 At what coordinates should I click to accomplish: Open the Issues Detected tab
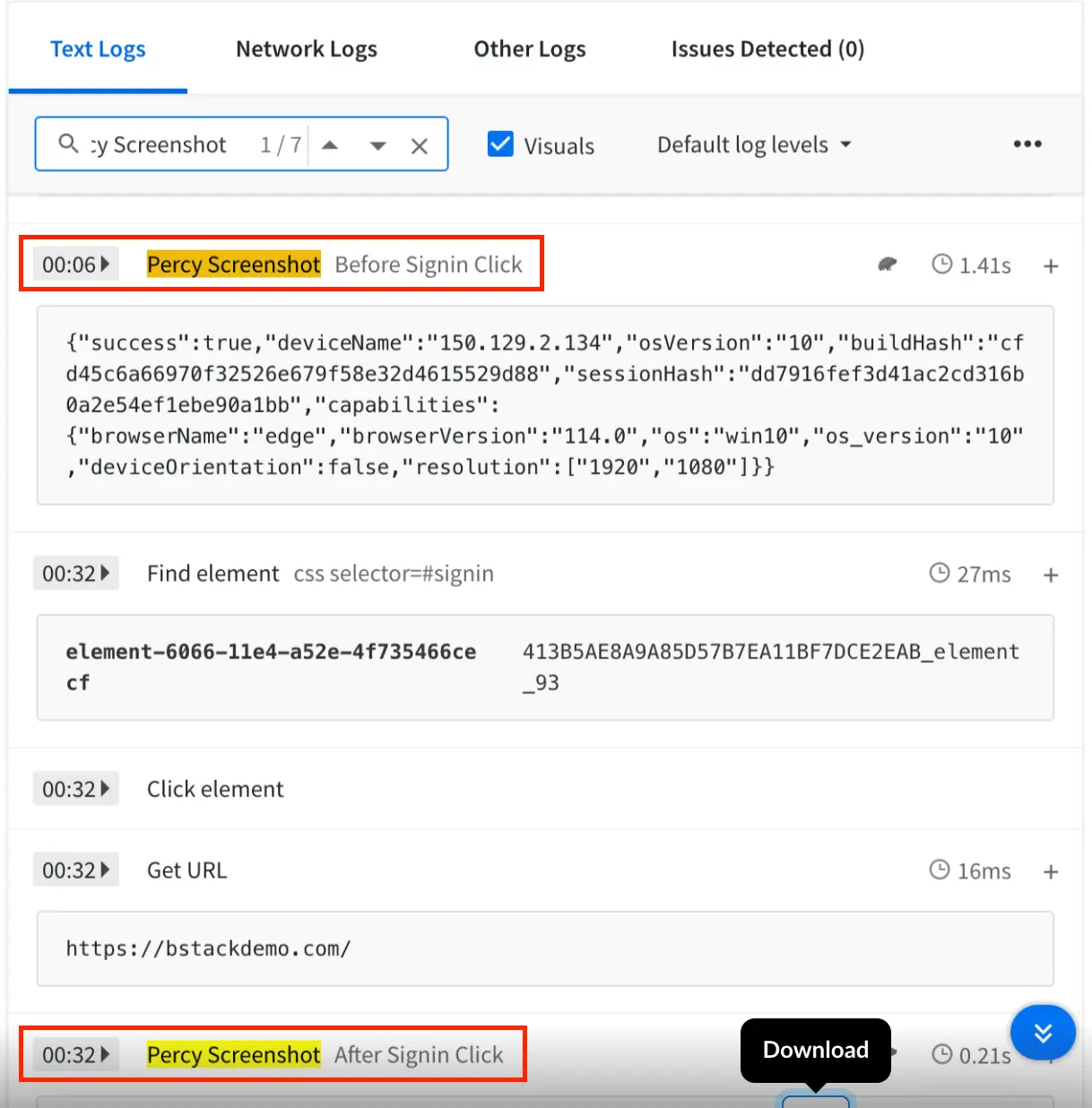767,49
